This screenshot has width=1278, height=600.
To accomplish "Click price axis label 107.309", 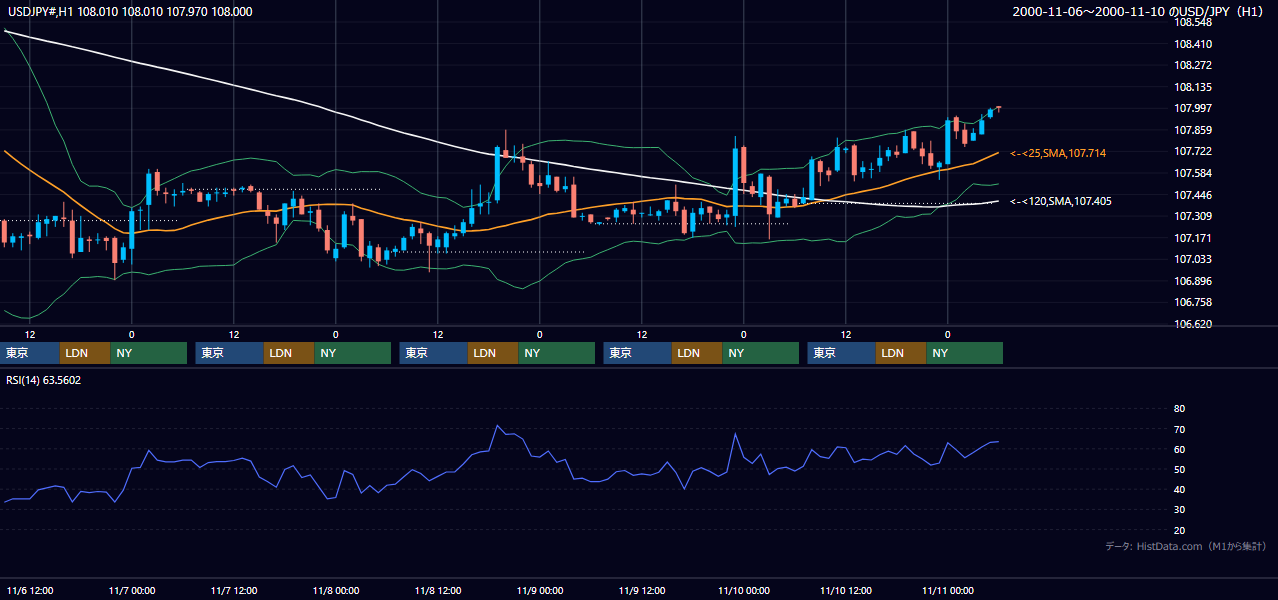I will coord(1194,217).
